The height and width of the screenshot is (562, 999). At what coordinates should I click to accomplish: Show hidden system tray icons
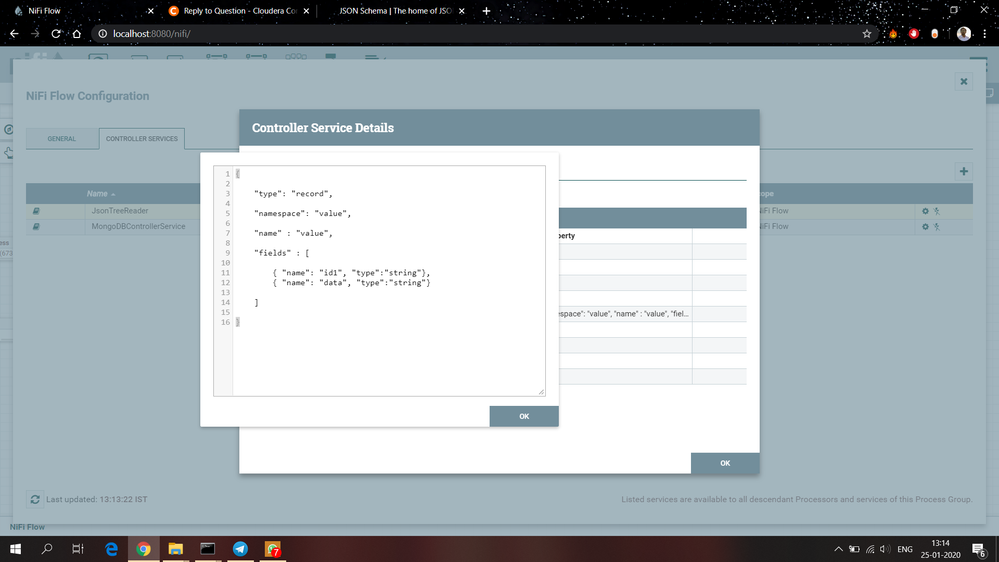pyautogui.click(x=838, y=549)
